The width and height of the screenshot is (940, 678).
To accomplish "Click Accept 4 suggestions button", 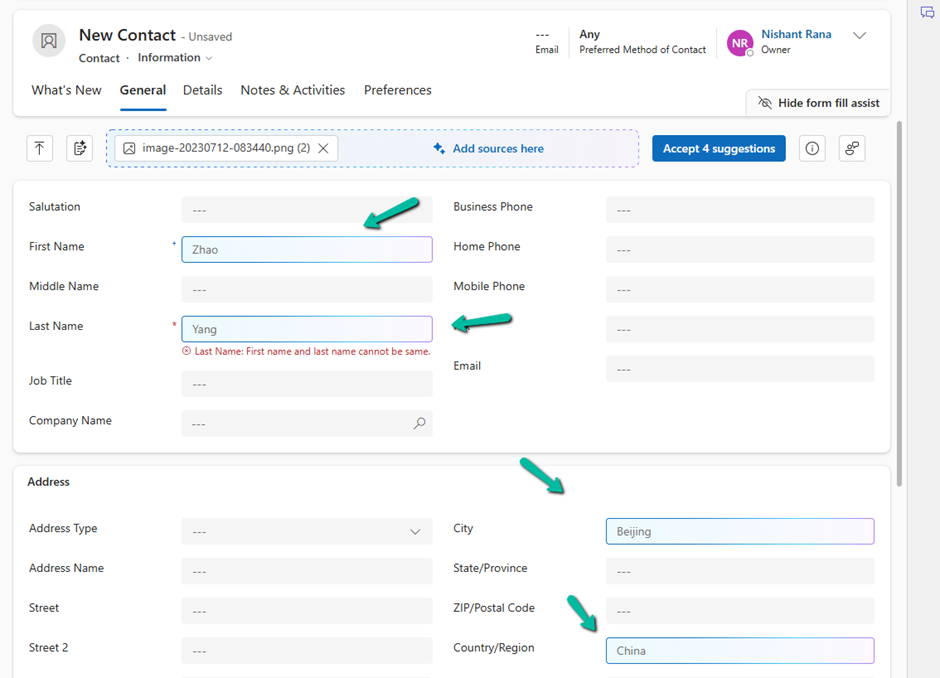I will [719, 149].
